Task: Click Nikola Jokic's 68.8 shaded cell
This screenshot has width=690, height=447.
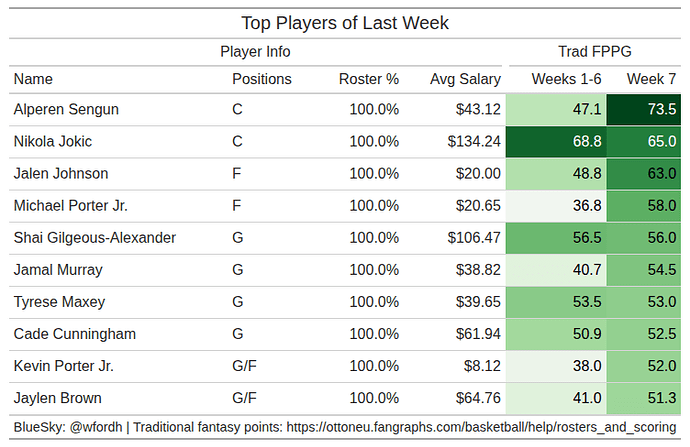Action: [x=556, y=142]
